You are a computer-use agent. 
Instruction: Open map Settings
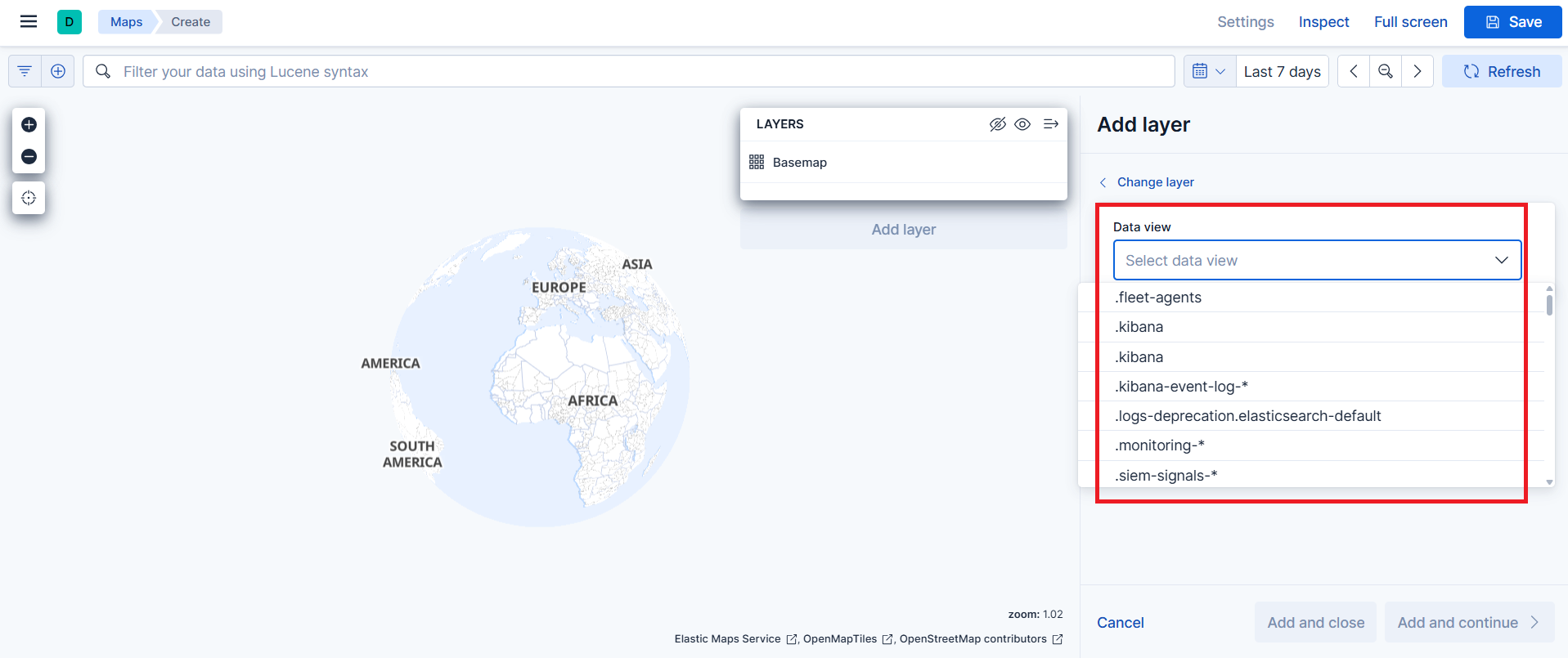[x=1245, y=22]
